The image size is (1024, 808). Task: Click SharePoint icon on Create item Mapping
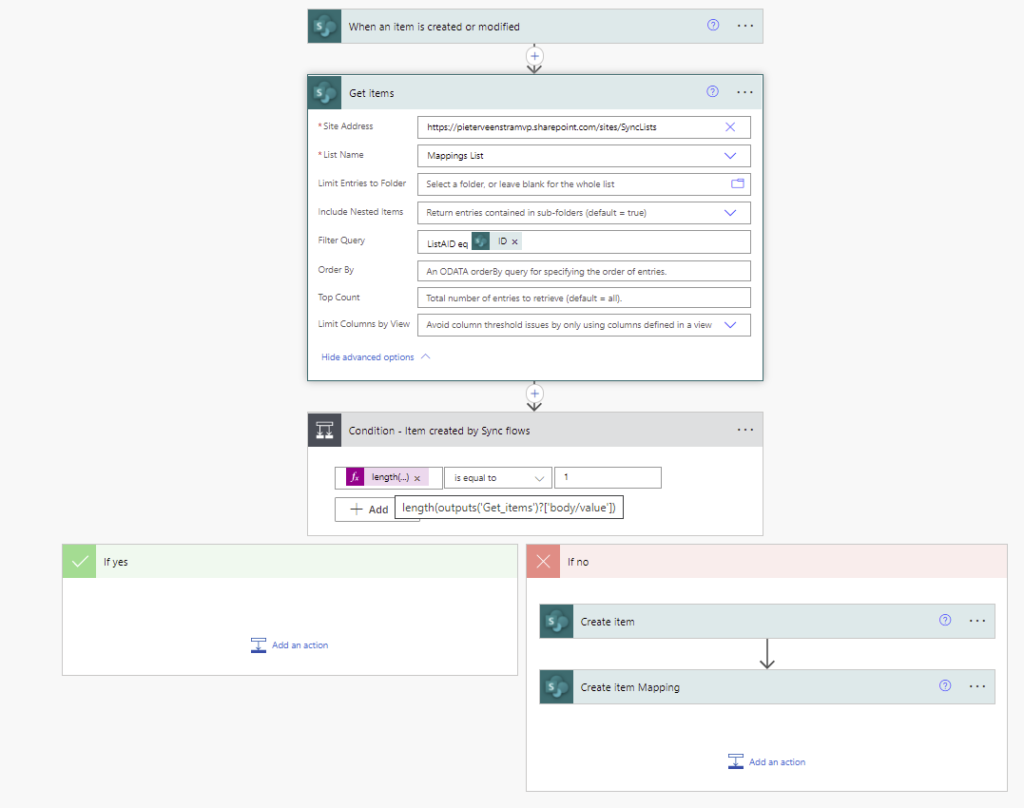[556, 687]
